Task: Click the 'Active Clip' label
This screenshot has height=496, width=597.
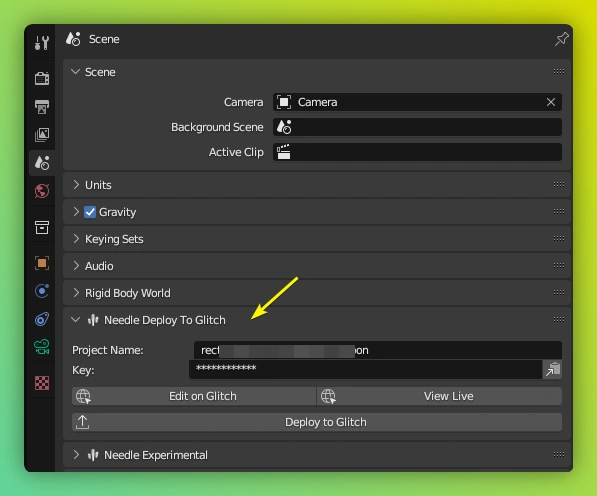Action: point(236,152)
